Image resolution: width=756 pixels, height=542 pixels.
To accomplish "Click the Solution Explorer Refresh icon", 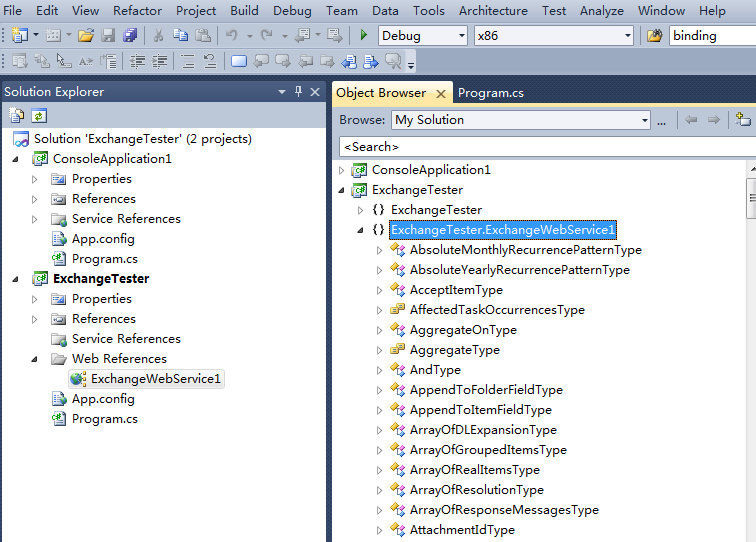I will coord(39,116).
